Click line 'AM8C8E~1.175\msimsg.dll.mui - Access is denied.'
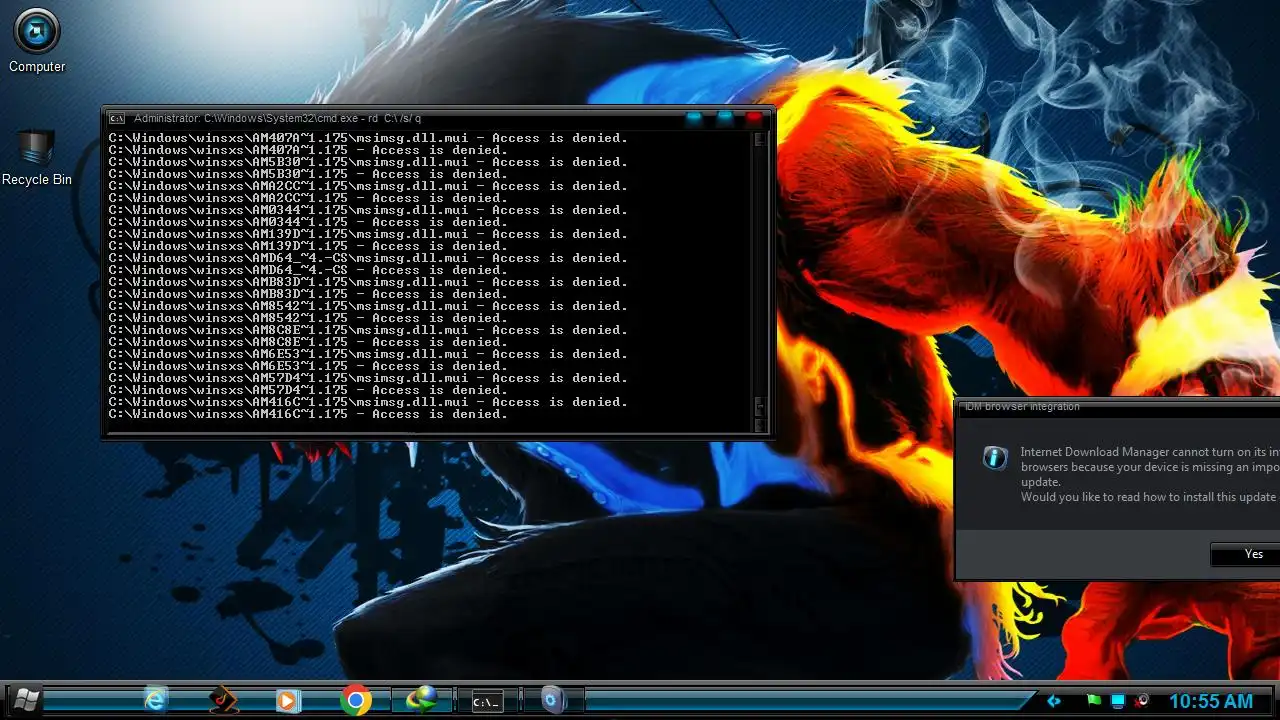Screen dimensions: 1280x720 pyautogui.click(x=368, y=330)
